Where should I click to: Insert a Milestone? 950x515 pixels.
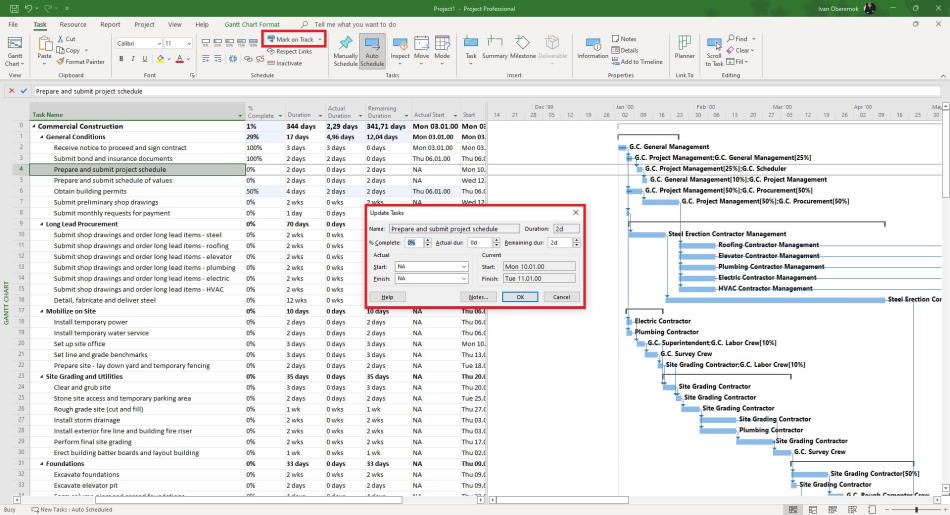tap(522, 48)
